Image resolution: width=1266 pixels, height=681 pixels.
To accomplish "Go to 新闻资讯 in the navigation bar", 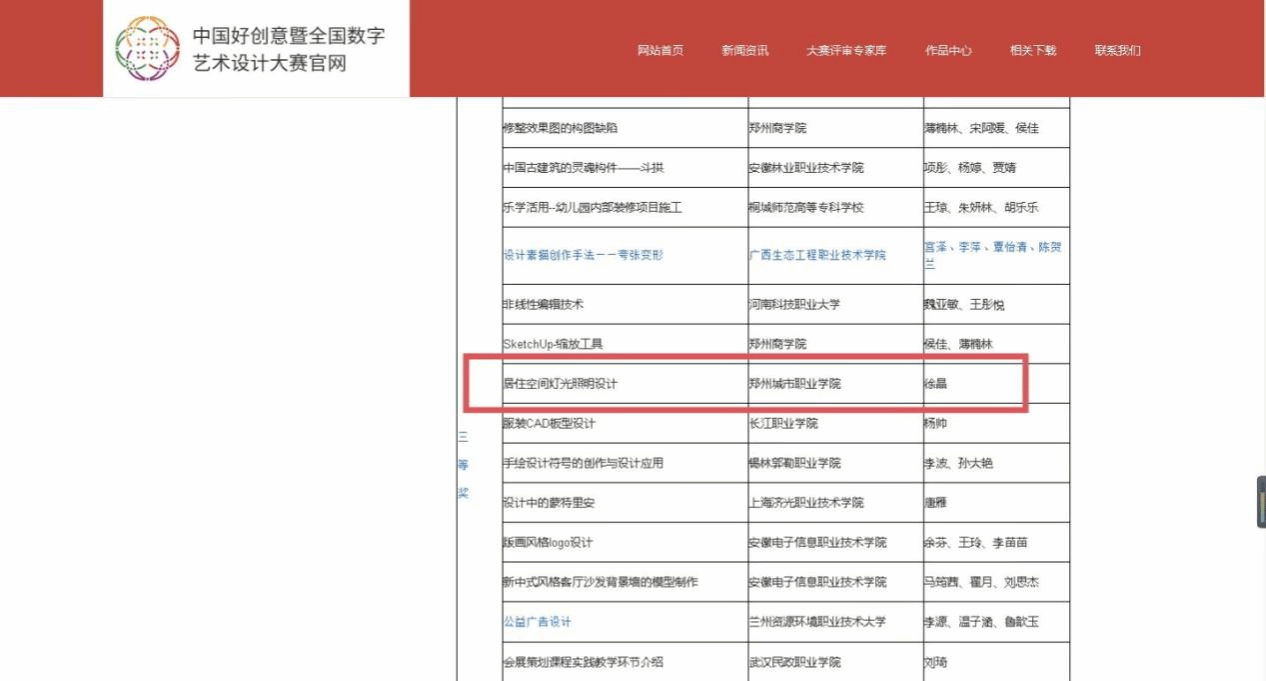I will click(x=745, y=51).
